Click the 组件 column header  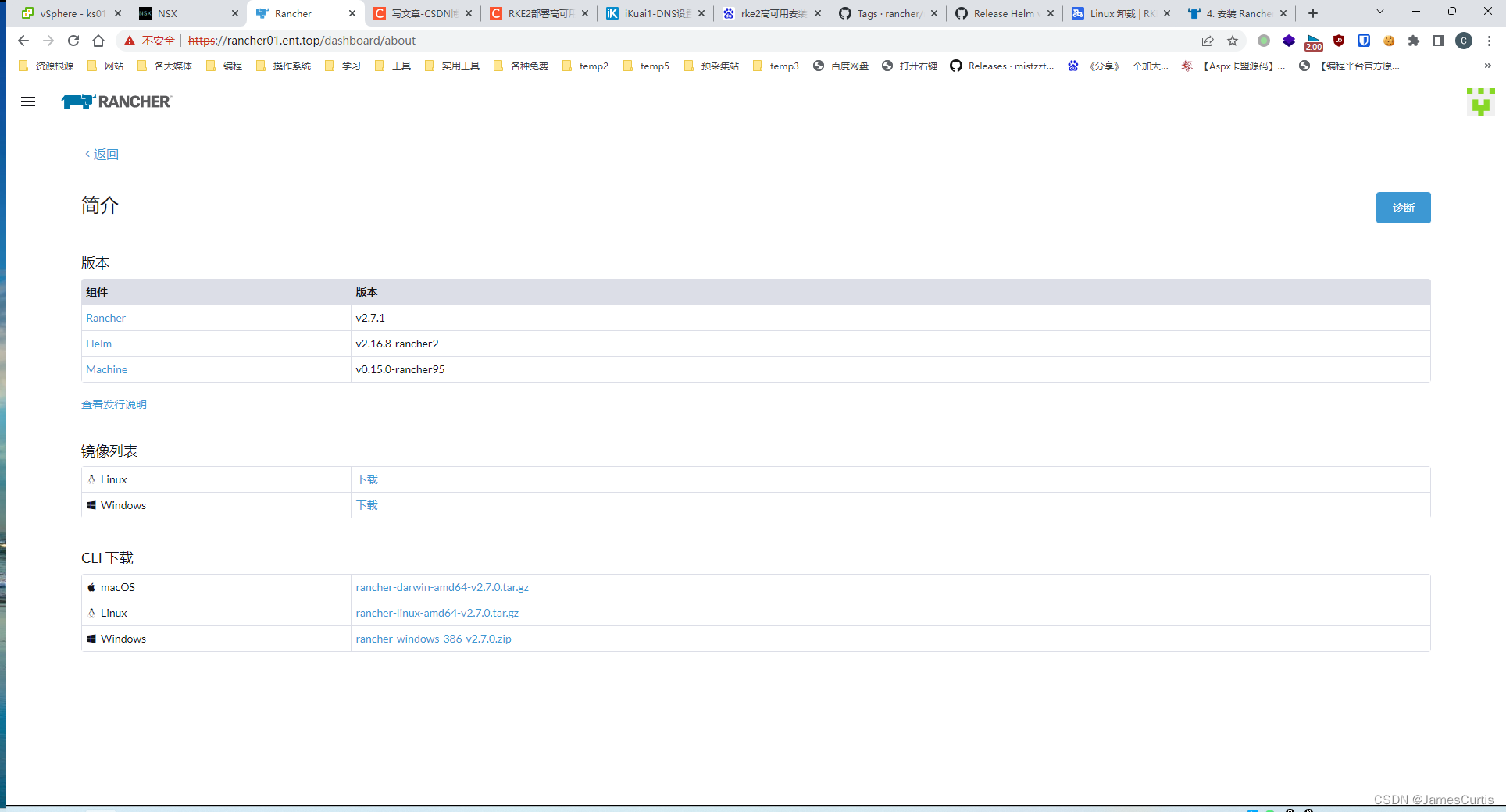(97, 292)
